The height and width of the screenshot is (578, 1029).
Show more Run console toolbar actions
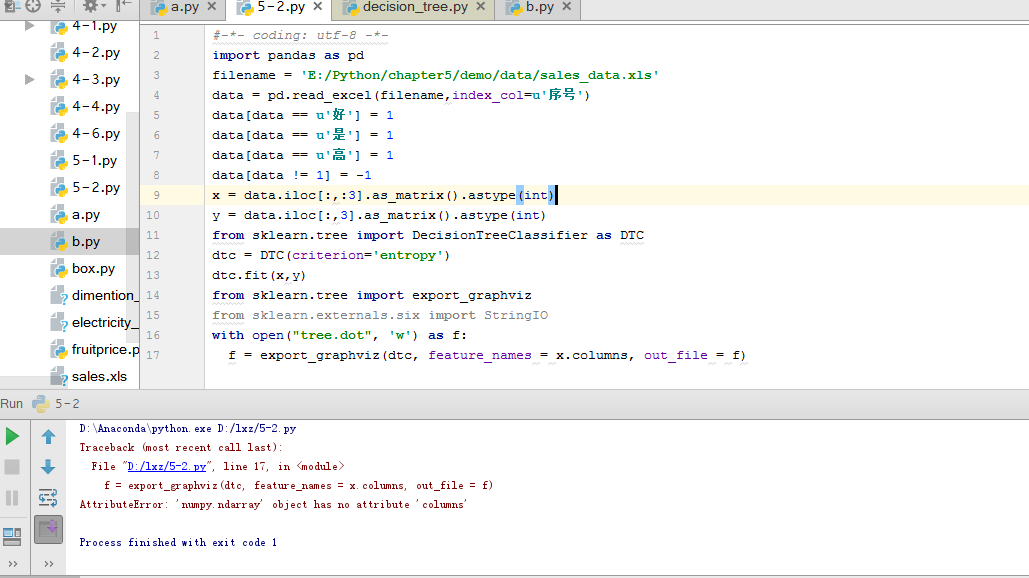pos(48,564)
